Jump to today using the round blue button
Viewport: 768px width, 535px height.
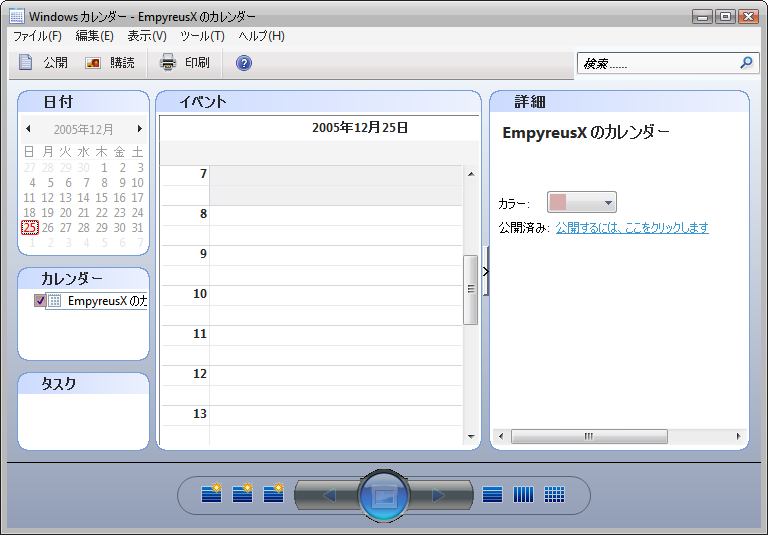coord(384,495)
